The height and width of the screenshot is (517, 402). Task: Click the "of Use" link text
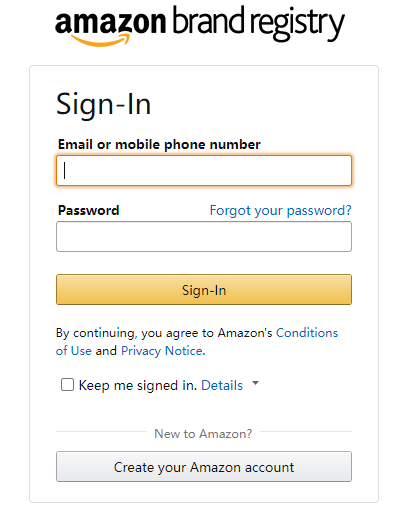pos(74,351)
